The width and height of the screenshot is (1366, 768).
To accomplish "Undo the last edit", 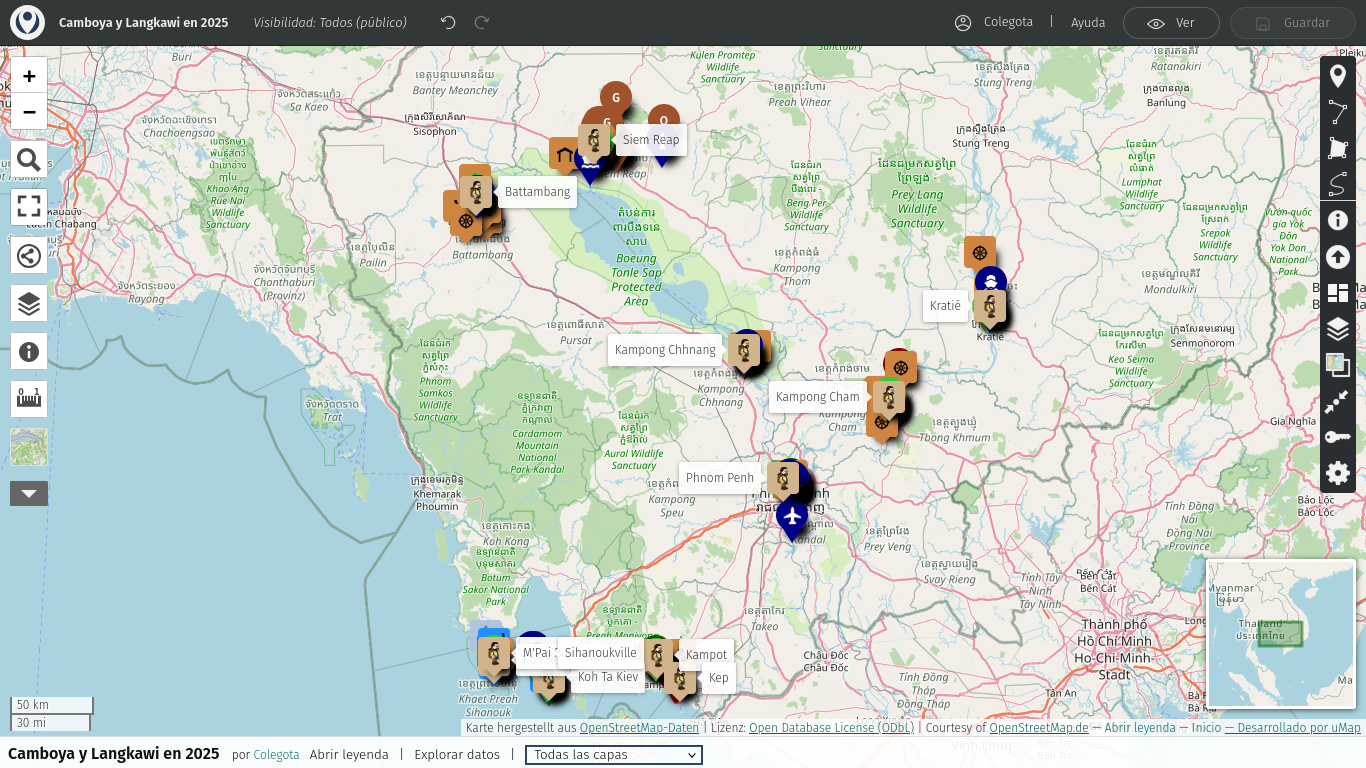I will click(448, 23).
